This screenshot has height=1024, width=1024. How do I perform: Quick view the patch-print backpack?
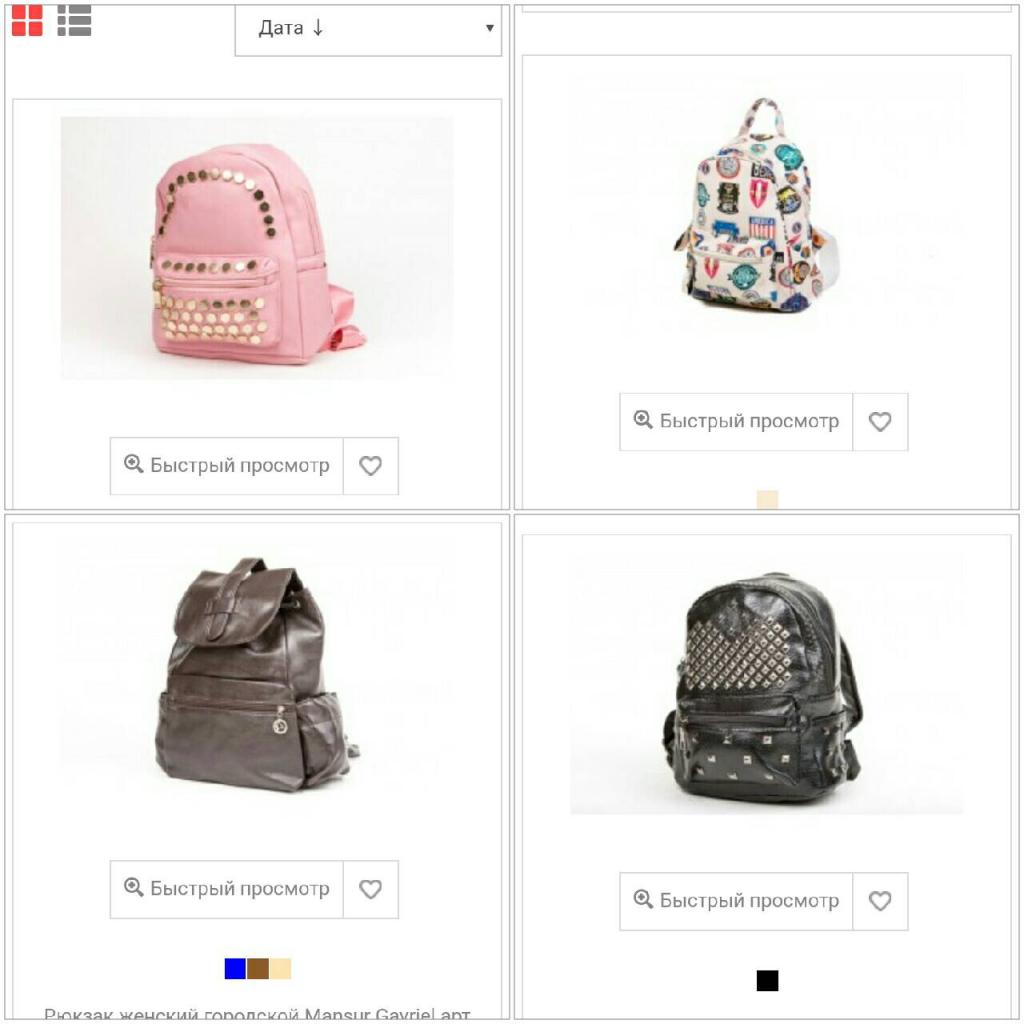(736, 421)
